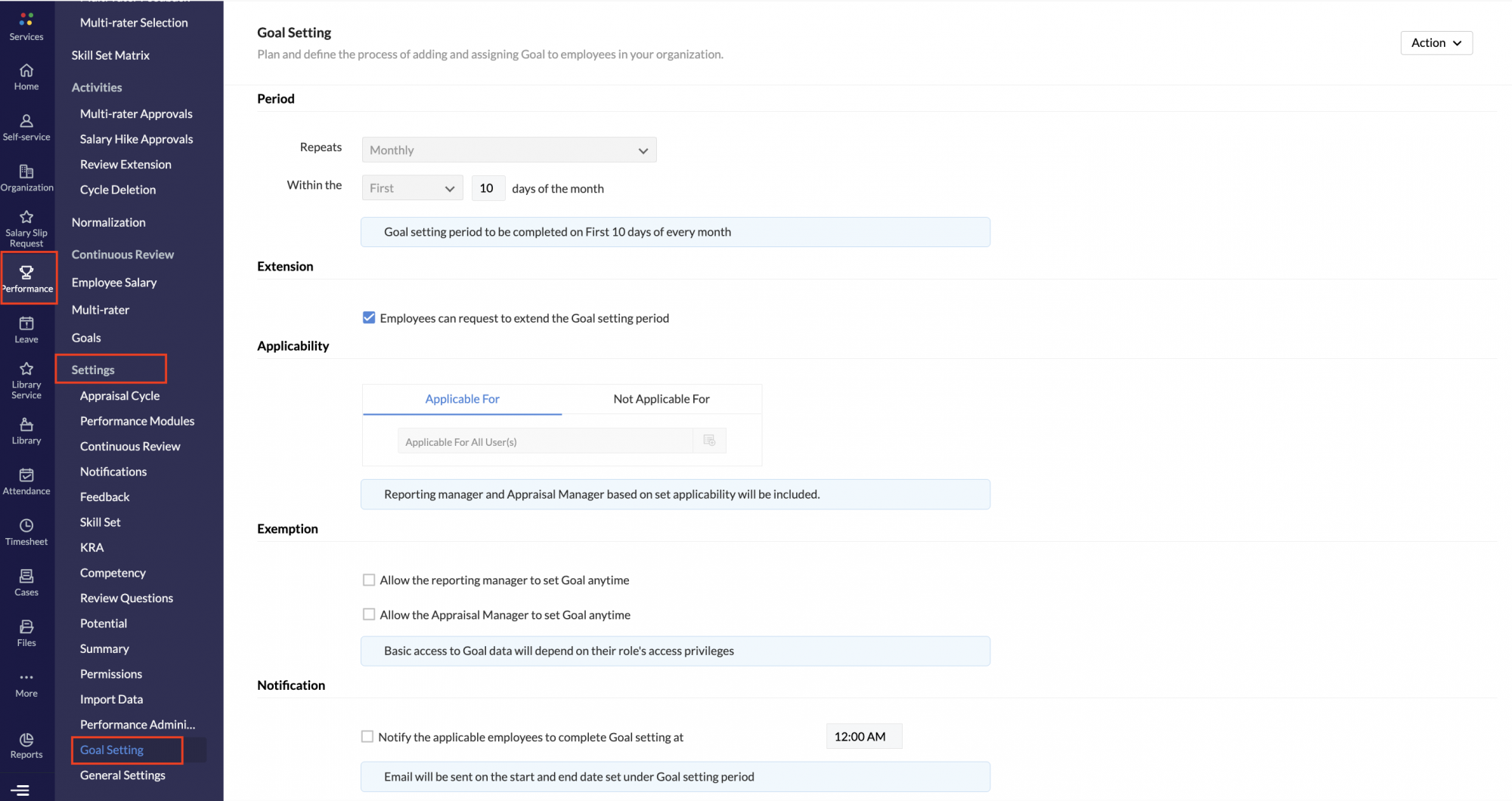Open Notifications settings
Screen dimensions: 1512x801
coord(113,472)
